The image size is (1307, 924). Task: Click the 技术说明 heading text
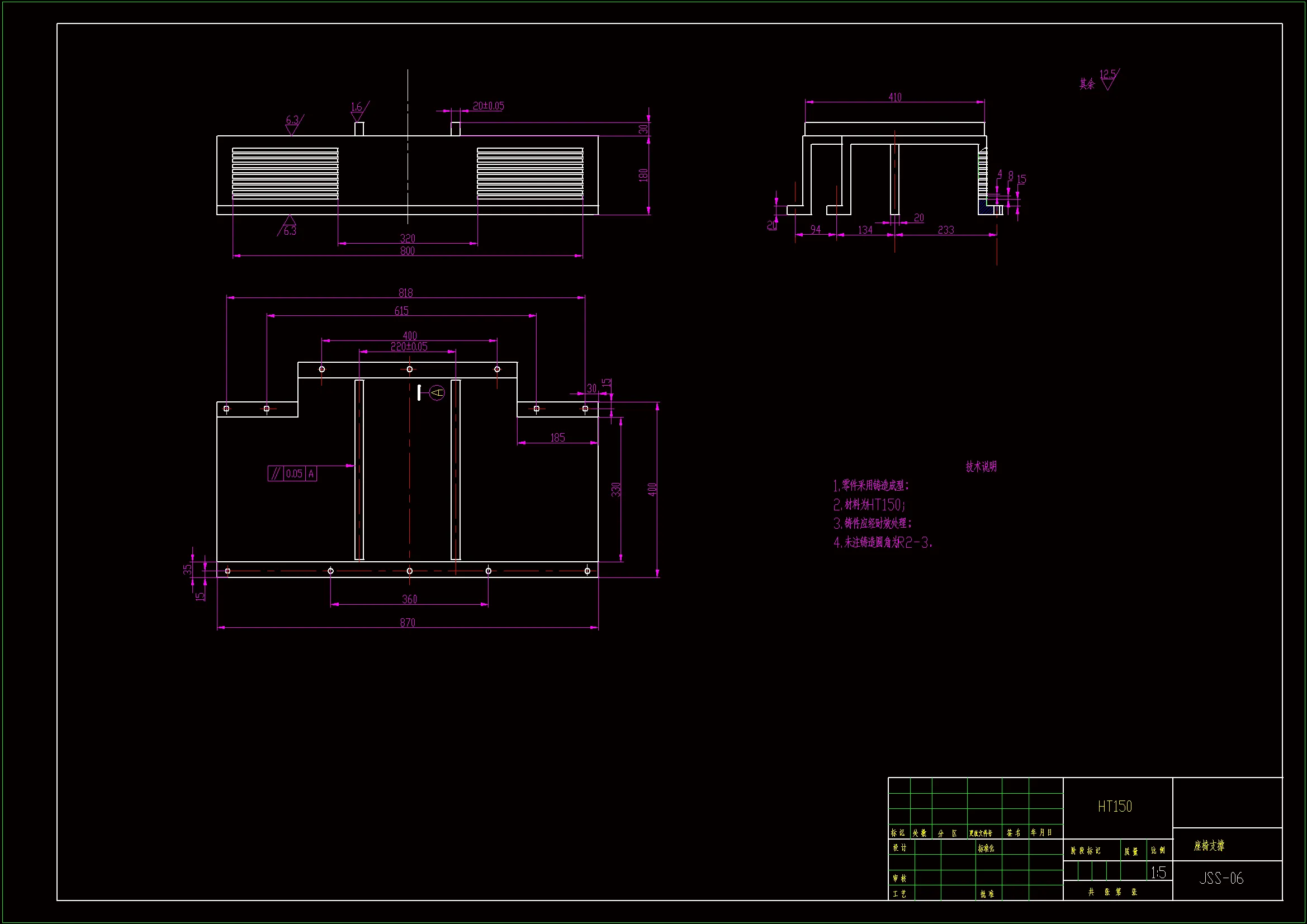pyautogui.click(x=982, y=467)
